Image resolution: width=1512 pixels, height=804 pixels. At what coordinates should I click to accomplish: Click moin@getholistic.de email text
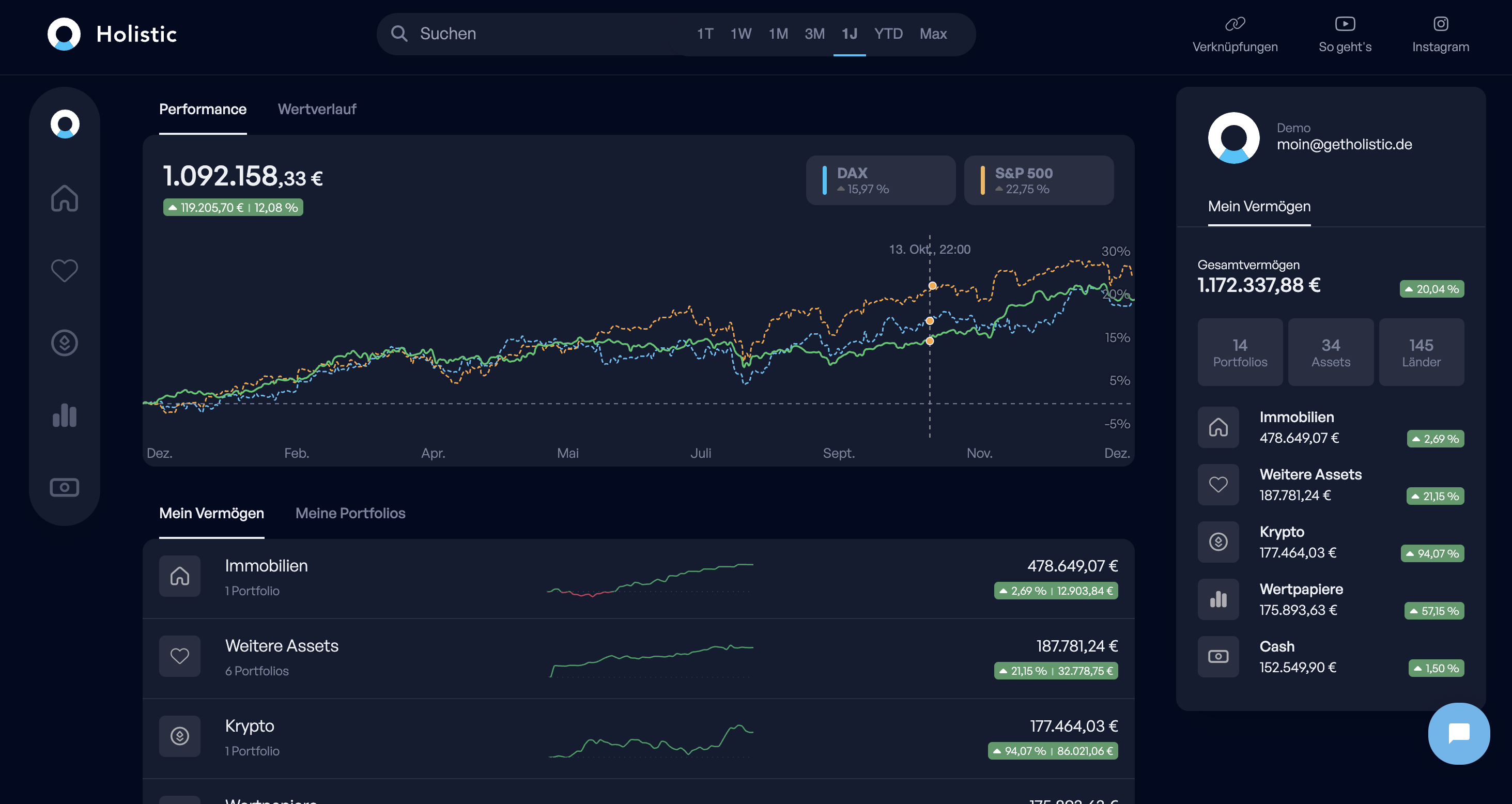1344,144
